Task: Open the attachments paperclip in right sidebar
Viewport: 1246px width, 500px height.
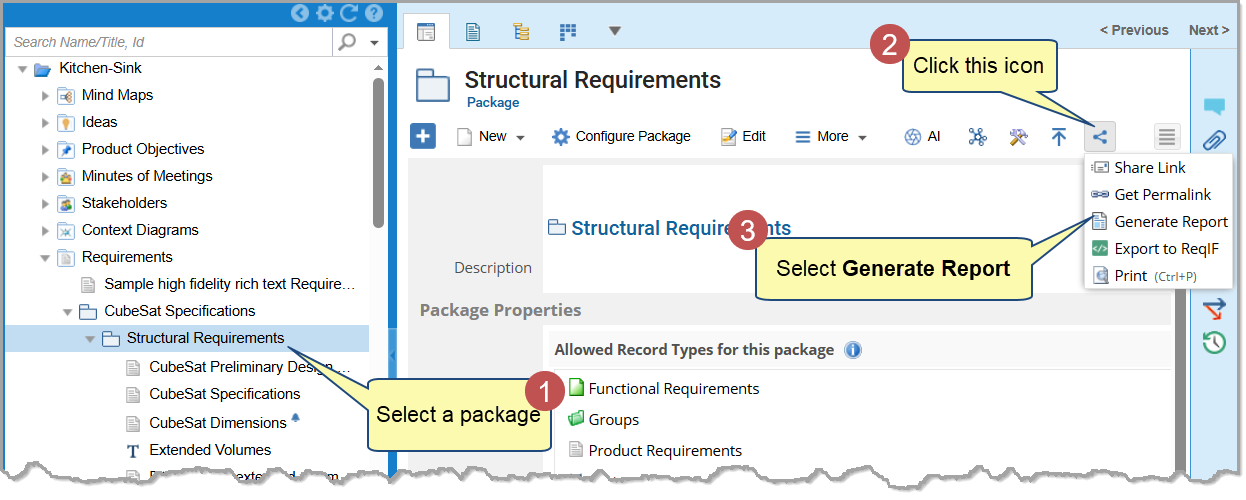Action: tap(1214, 140)
